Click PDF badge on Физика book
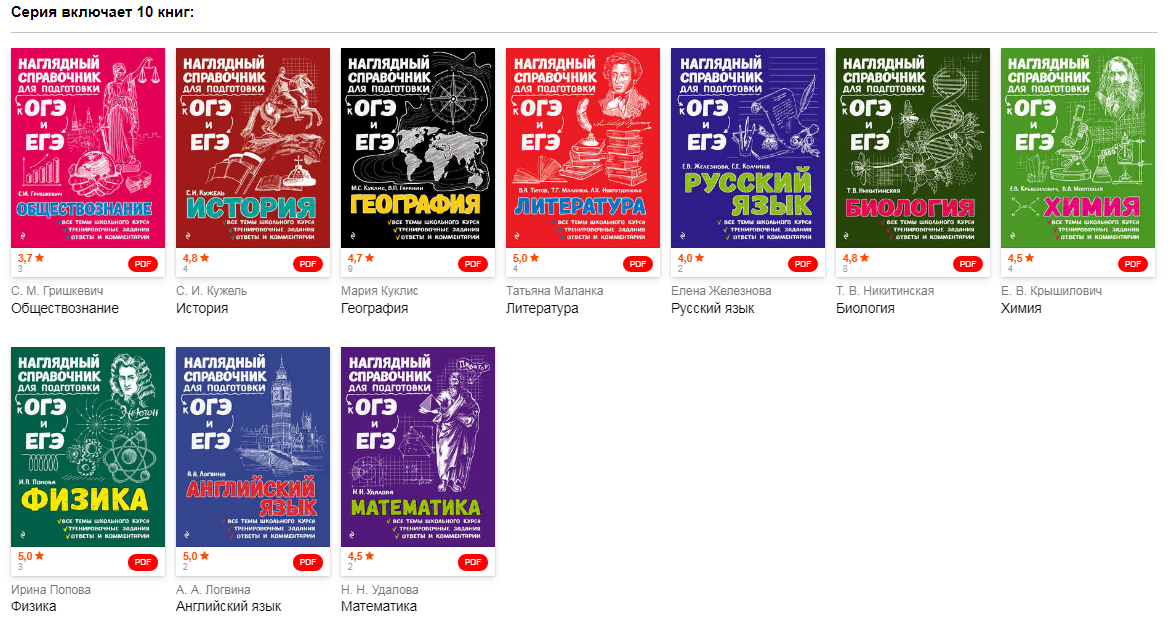1171x622 pixels. (x=143, y=562)
